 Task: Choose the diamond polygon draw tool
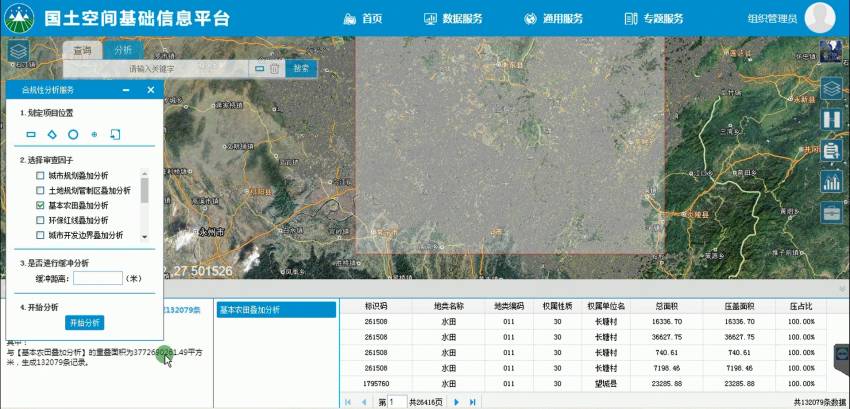click(x=52, y=133)
